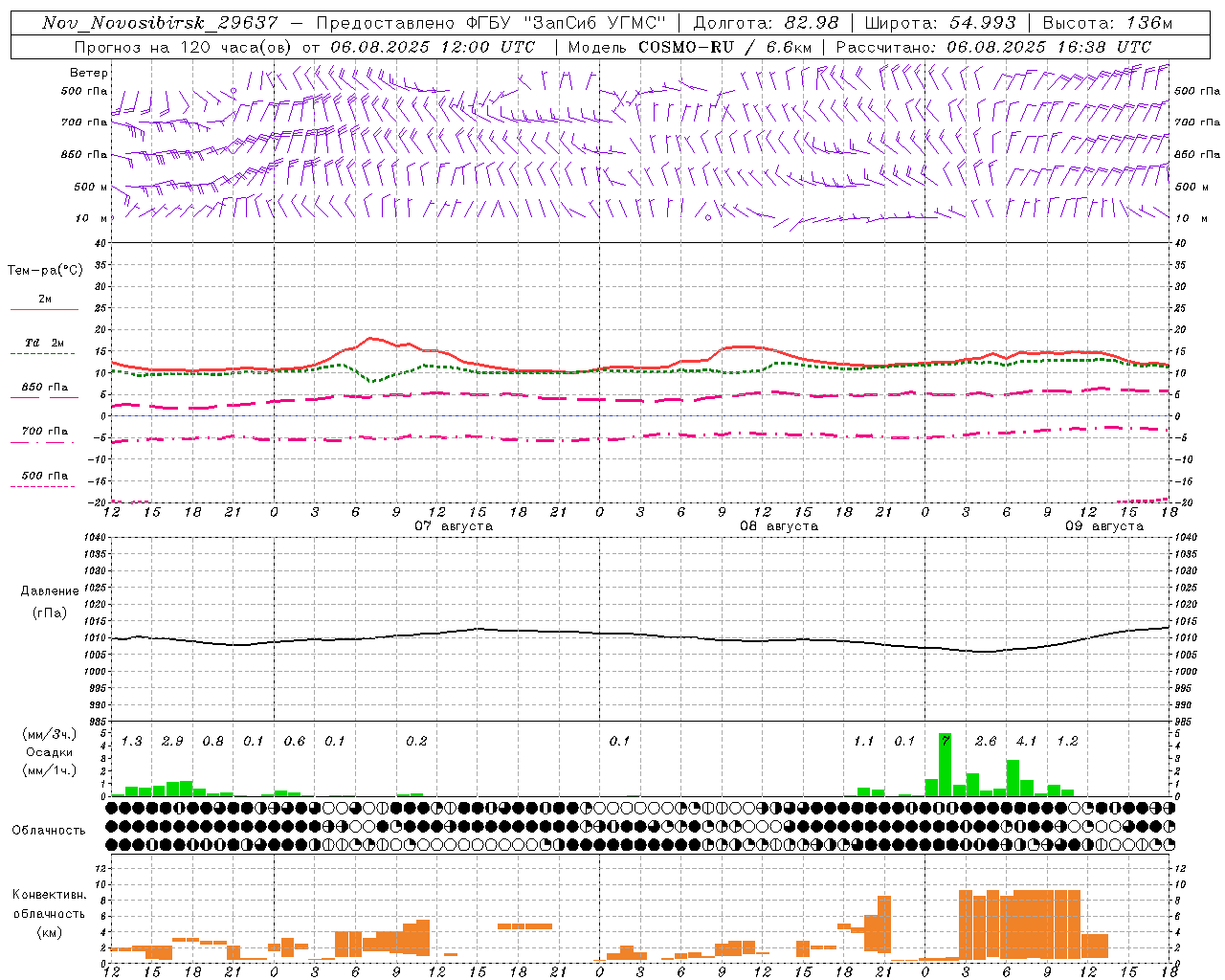Click the Давление pressure panel label

tap(50, 591)
